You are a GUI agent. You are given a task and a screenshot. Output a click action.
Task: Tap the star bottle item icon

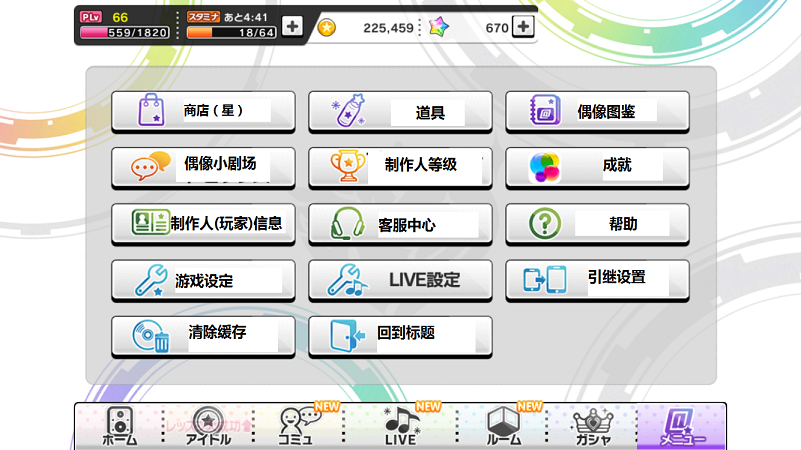pyautogui.click(x=348, y=110)
